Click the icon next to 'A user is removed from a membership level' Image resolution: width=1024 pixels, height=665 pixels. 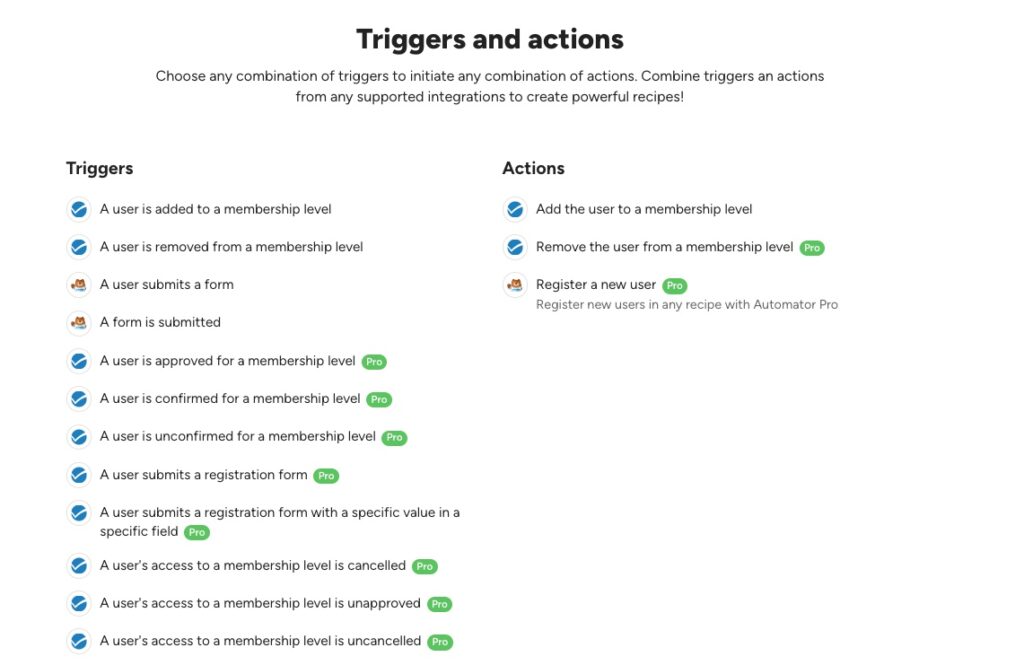(79, 248)
